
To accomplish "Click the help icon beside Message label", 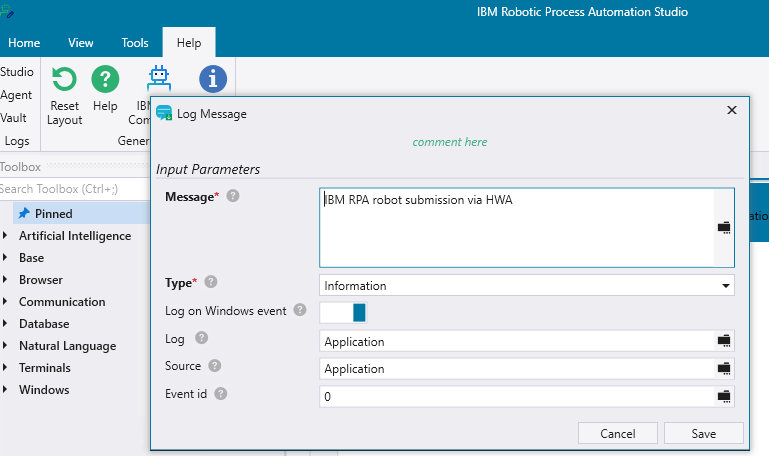I will (233, 196).
